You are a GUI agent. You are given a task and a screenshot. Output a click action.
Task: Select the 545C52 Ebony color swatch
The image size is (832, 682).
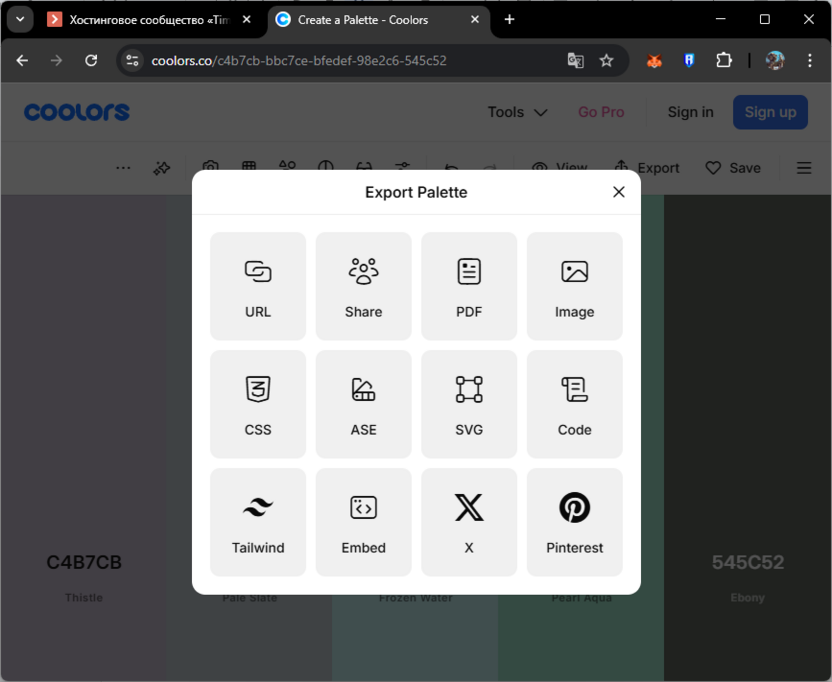tap(748, 438)
